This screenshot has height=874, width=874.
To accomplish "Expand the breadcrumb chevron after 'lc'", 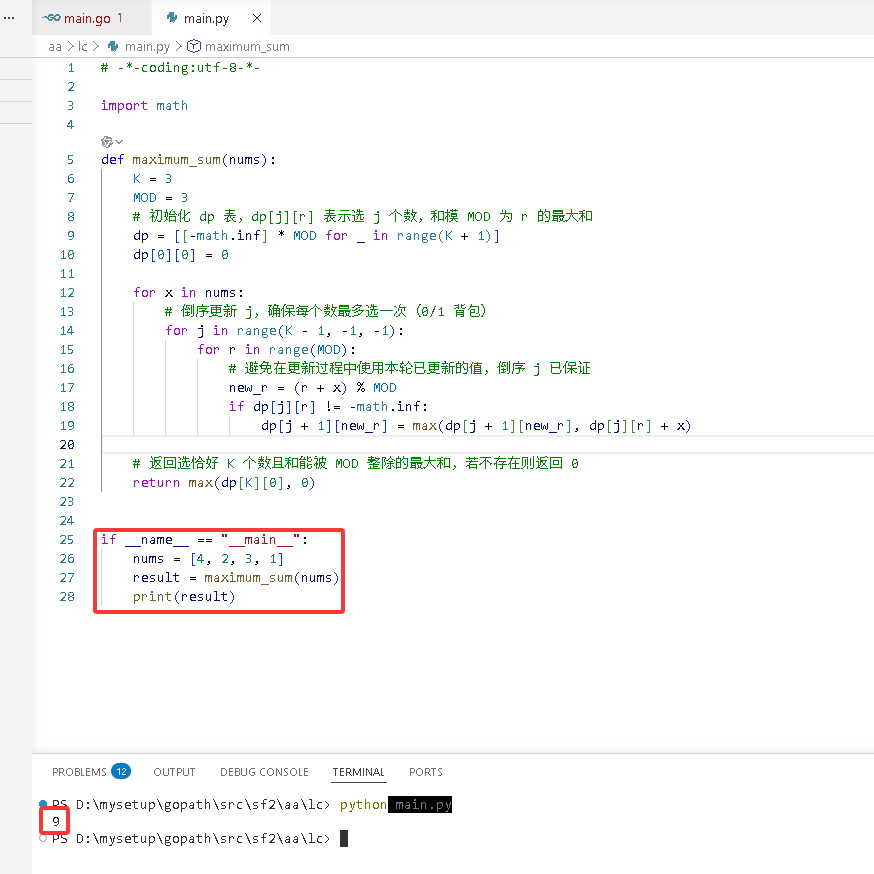I will [96, 46].
